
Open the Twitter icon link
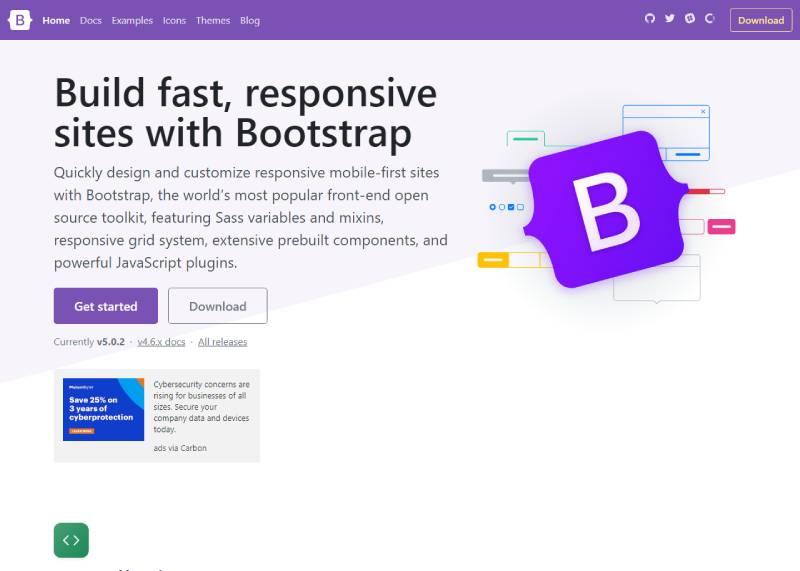point(670,19)
